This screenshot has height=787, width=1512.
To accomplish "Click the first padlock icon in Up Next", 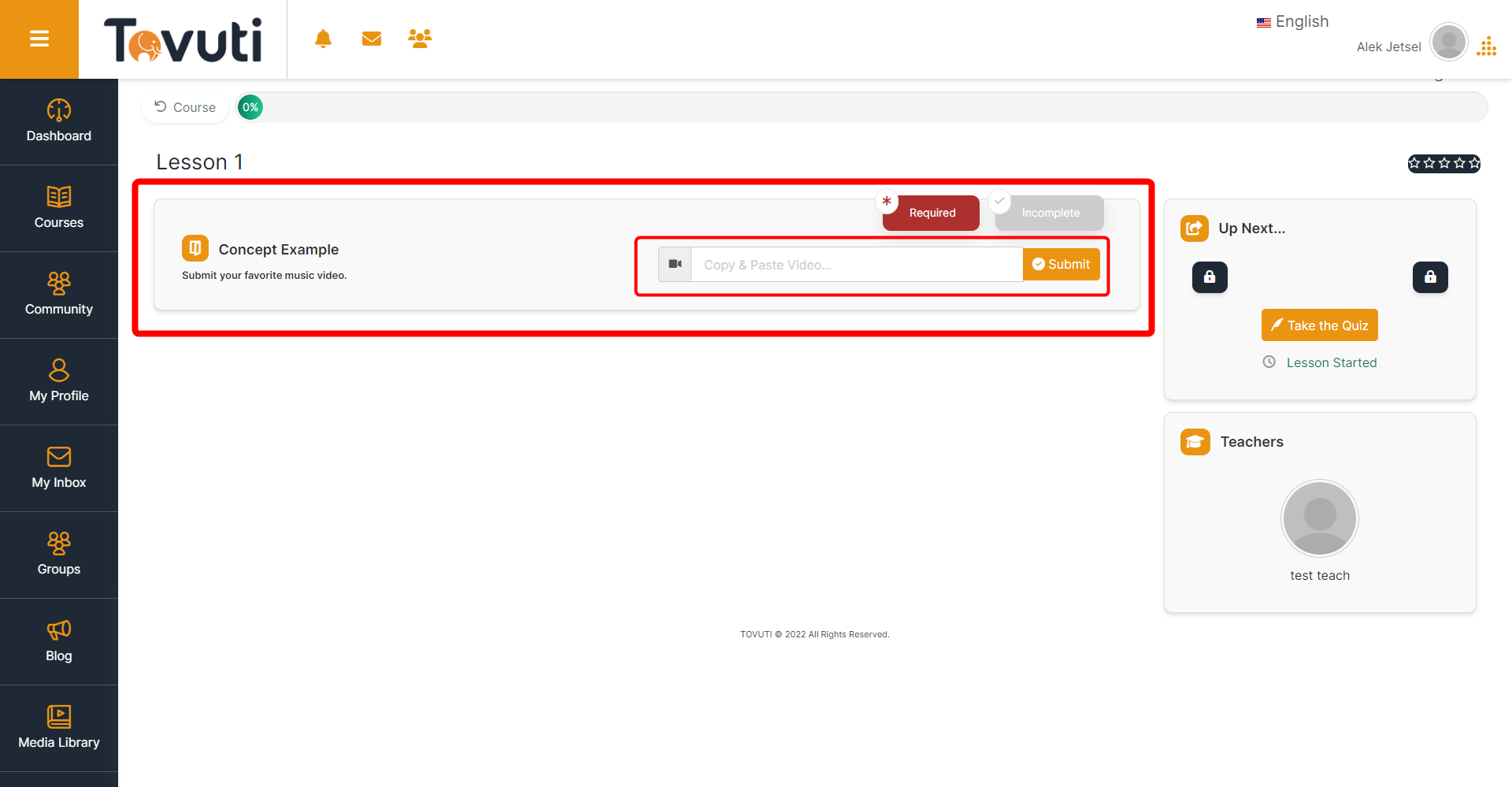I will pyautogui.click(x=1210, y=277).
